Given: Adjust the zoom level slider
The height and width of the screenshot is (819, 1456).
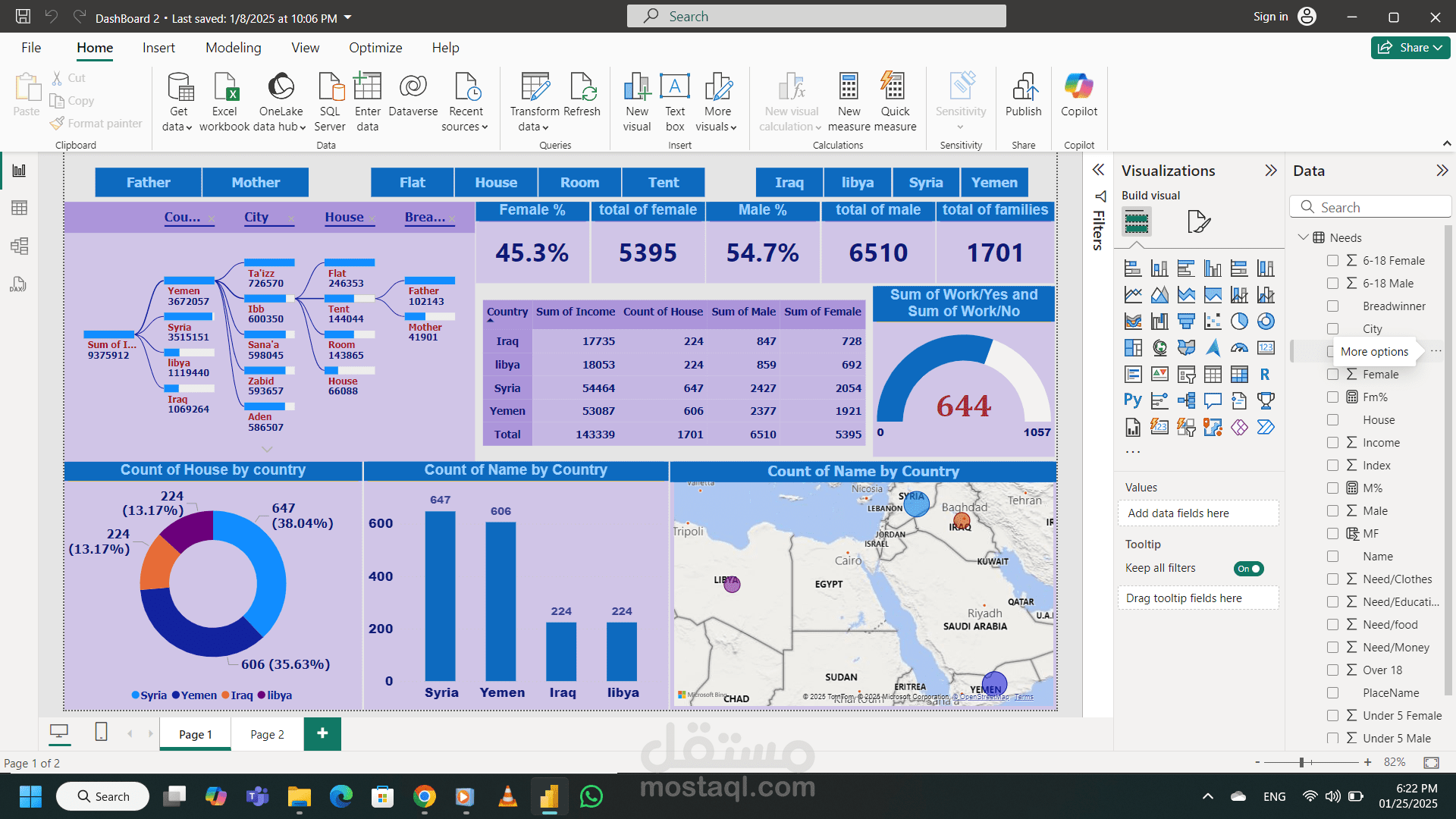Looking at the screenshot, I should (x=1301, y=762).
